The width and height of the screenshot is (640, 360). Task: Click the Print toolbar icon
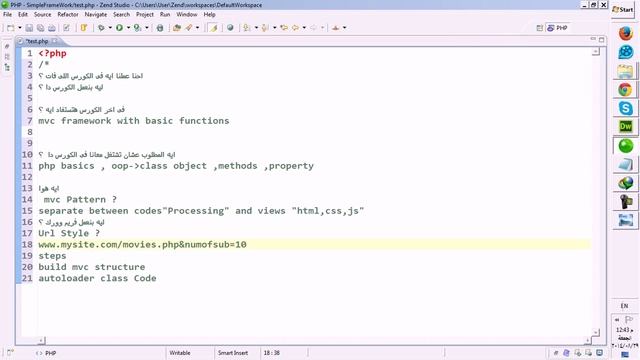click(52, 28)
